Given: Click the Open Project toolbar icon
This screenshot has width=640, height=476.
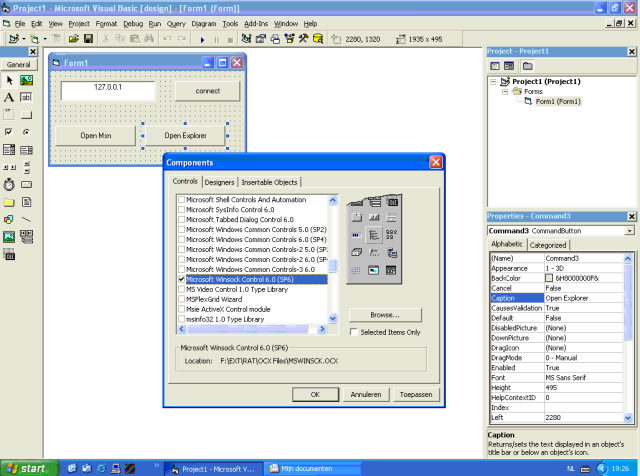Looking at the screenshot, I should coord(73,39).
